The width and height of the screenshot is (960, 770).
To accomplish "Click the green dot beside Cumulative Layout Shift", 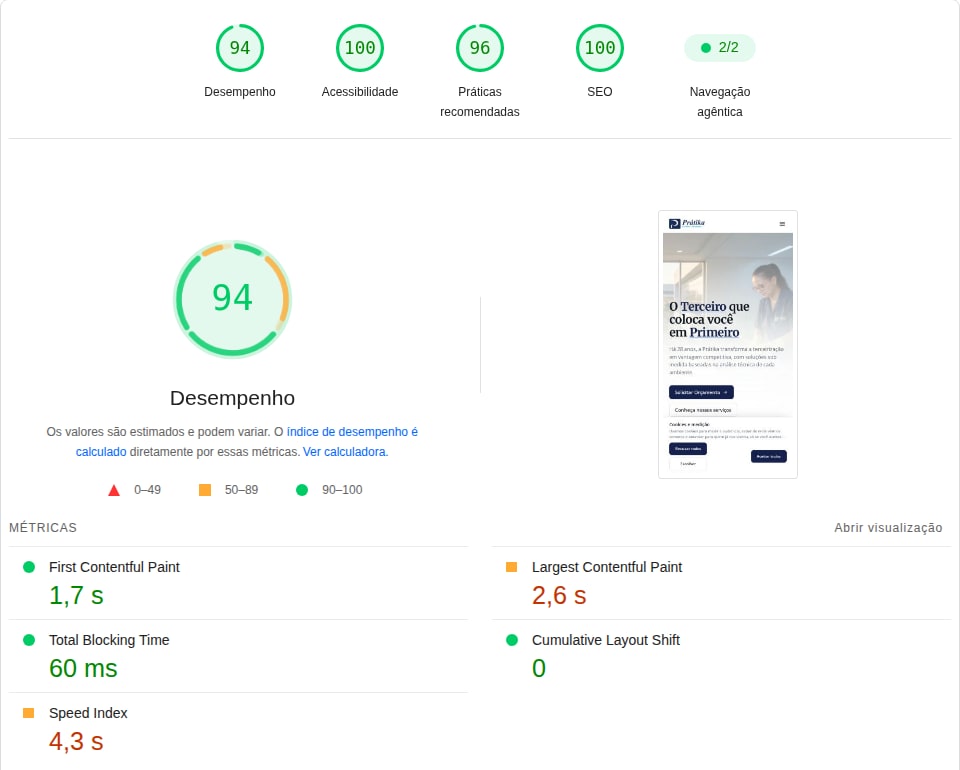I will 512,640.
